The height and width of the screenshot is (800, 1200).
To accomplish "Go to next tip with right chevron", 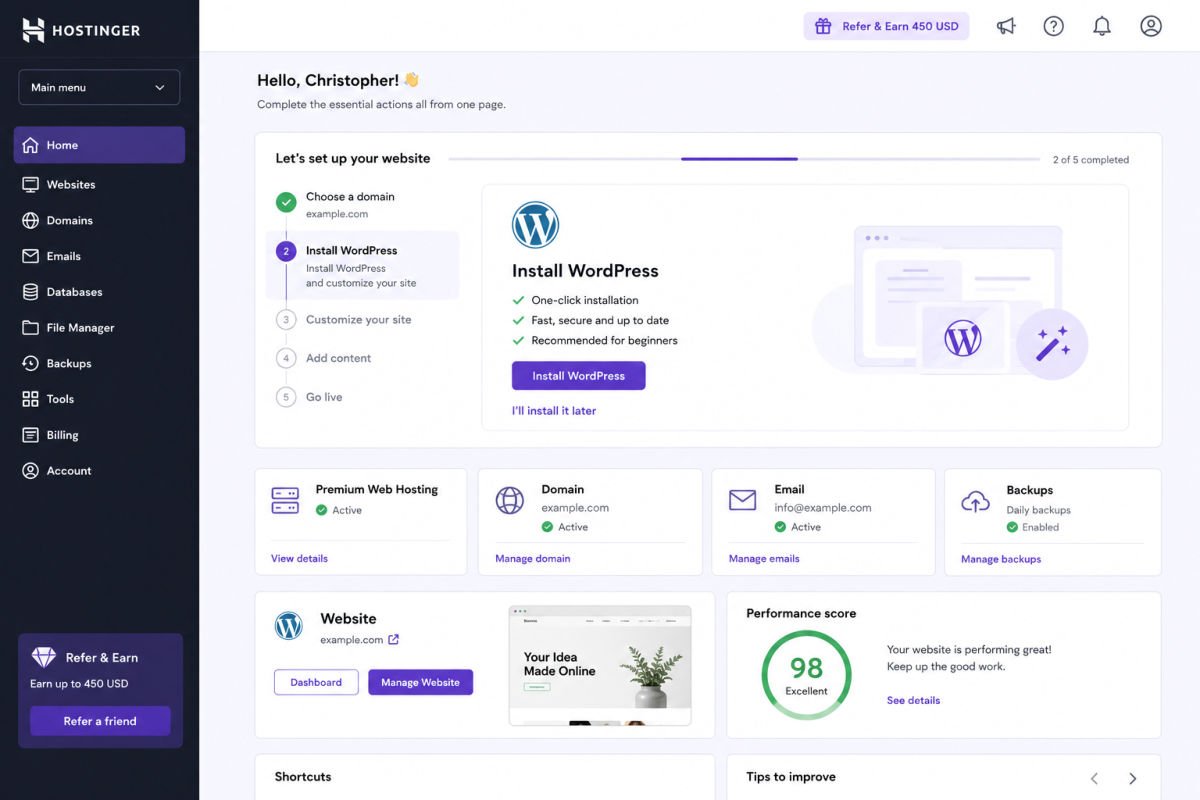I will [x=1133, y=778].
